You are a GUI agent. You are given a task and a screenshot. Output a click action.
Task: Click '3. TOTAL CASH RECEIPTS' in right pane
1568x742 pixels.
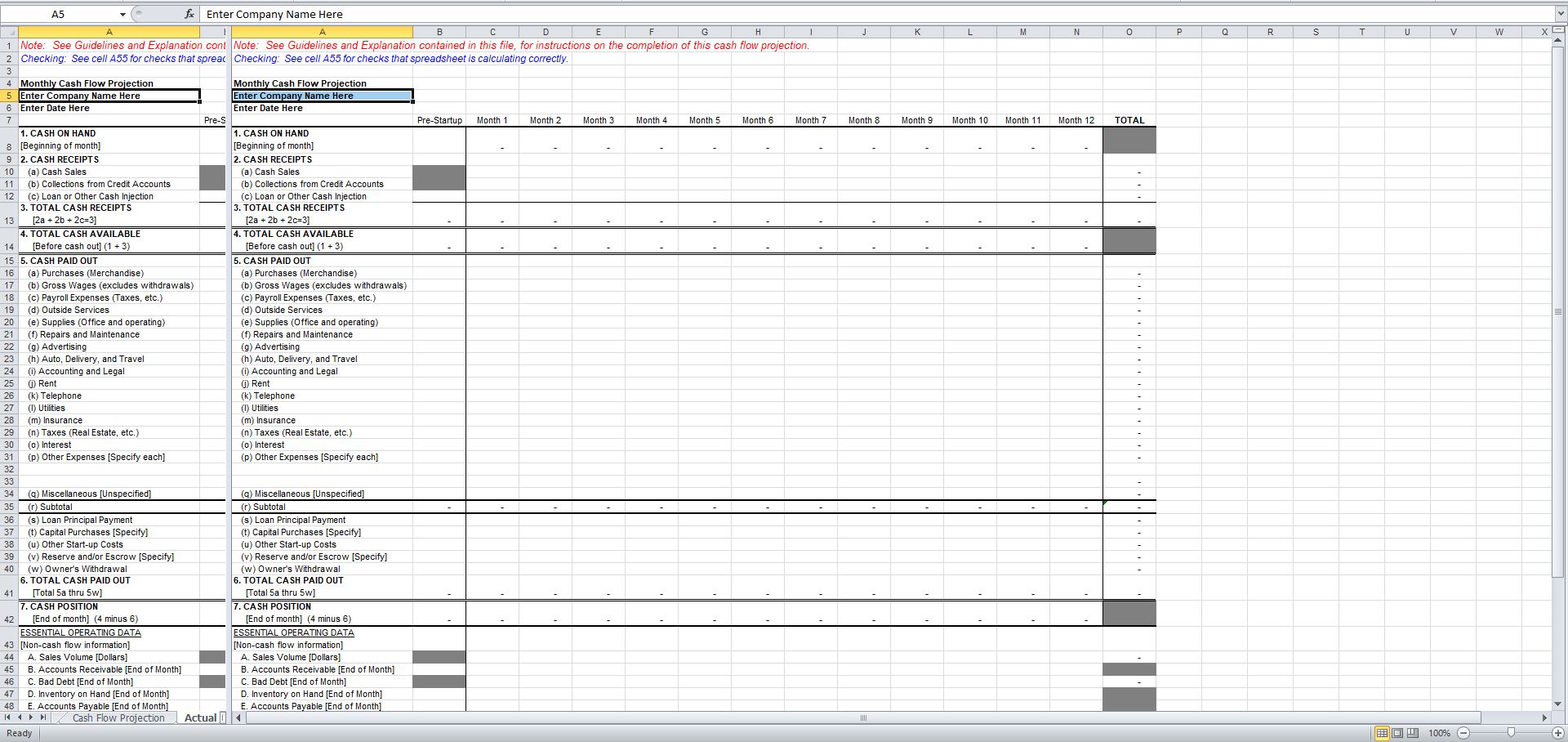click(289, 208)
